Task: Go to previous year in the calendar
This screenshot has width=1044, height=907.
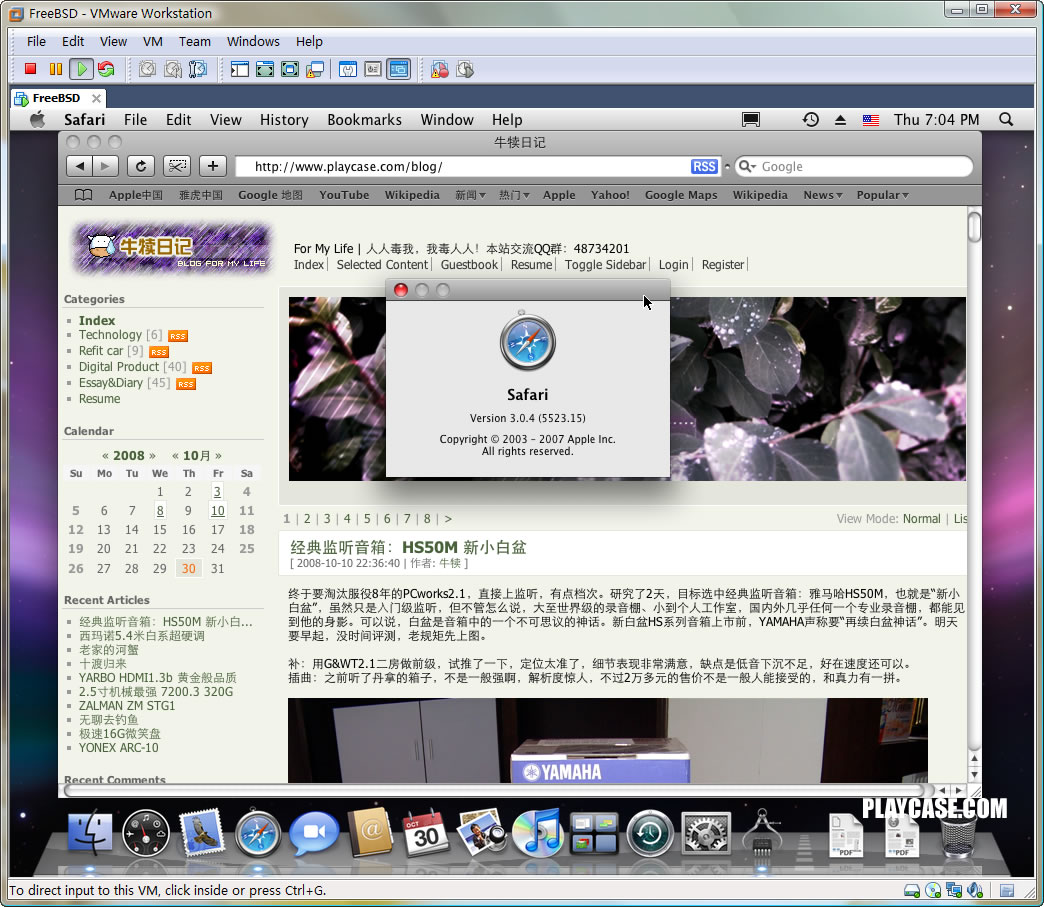Action: pos(105,455)
